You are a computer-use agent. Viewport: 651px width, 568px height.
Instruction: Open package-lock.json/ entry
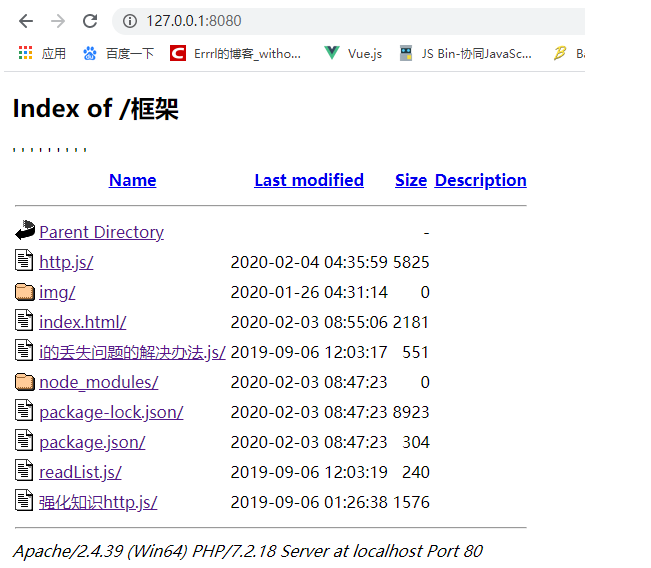coord(111,412)
